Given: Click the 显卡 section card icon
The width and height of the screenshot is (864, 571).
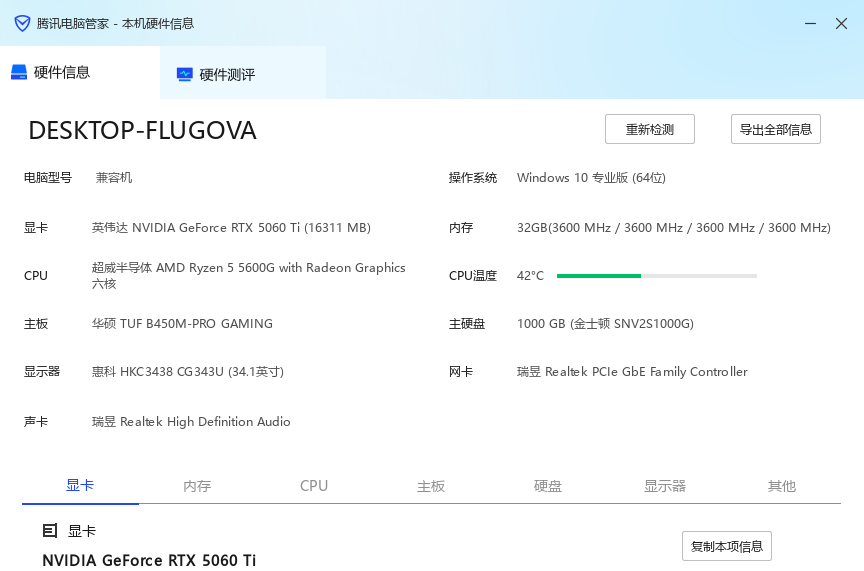Looking at the screenshot, I should pyautogui.click(x=50, y=531).
